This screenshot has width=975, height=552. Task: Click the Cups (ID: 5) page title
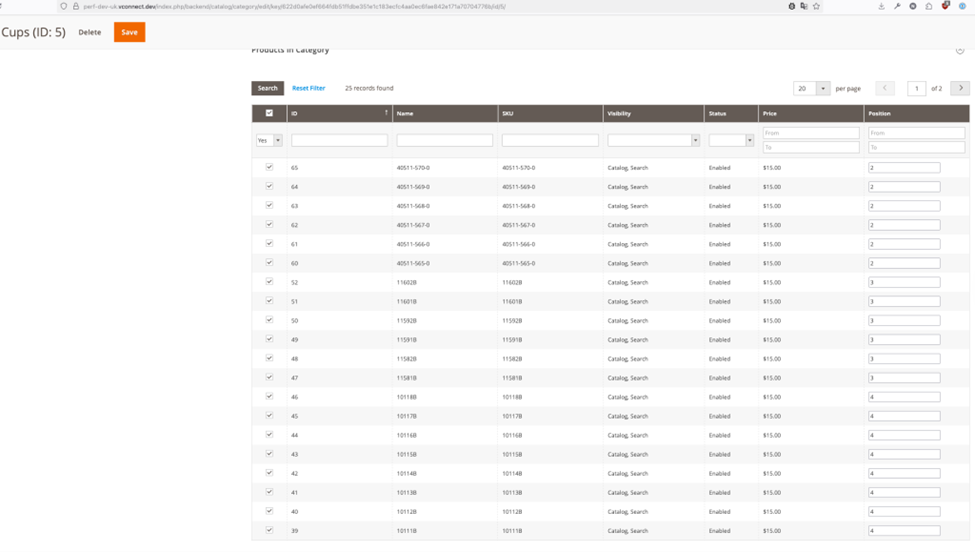tap(33, 32)
